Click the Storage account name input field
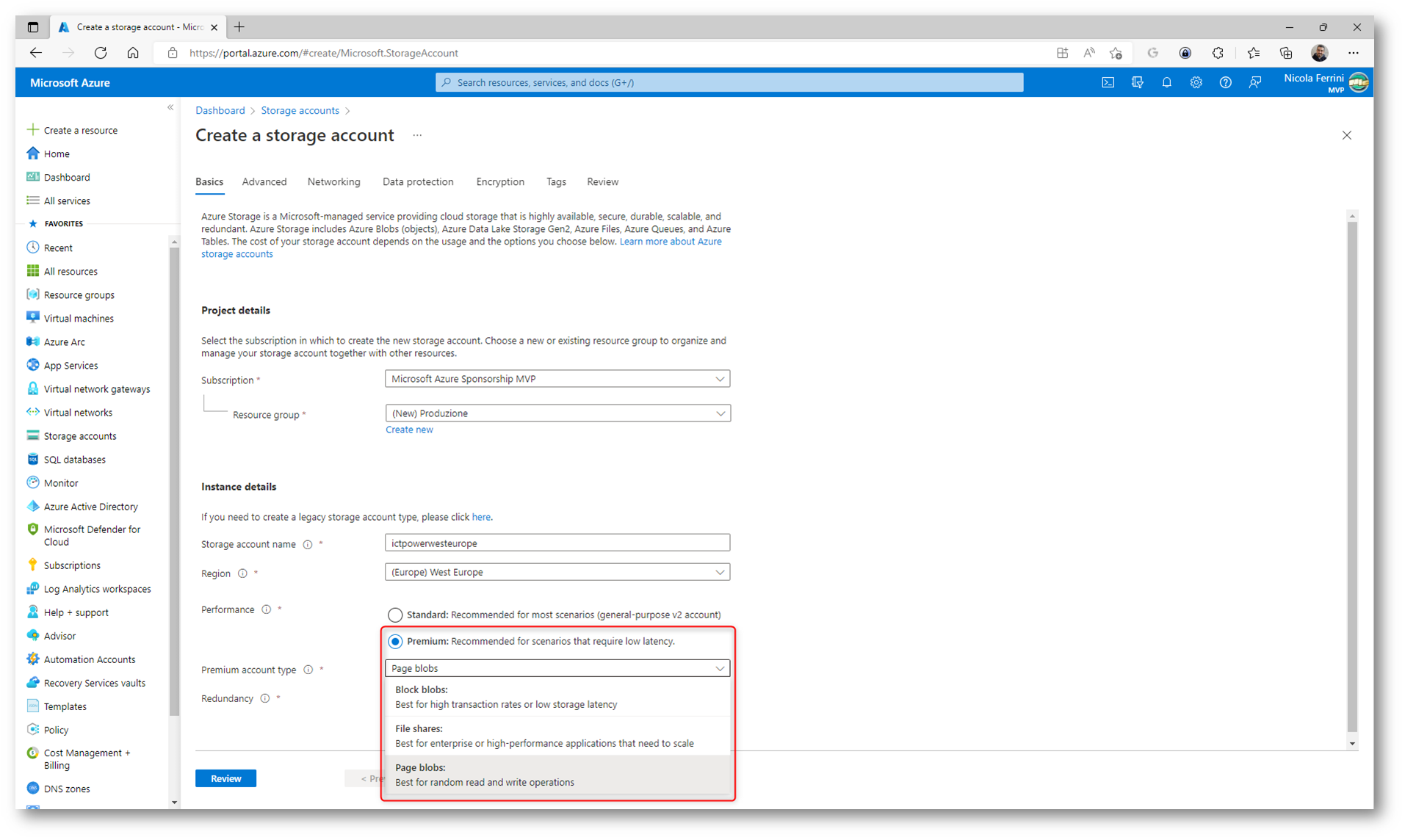 tap(557, 543)
